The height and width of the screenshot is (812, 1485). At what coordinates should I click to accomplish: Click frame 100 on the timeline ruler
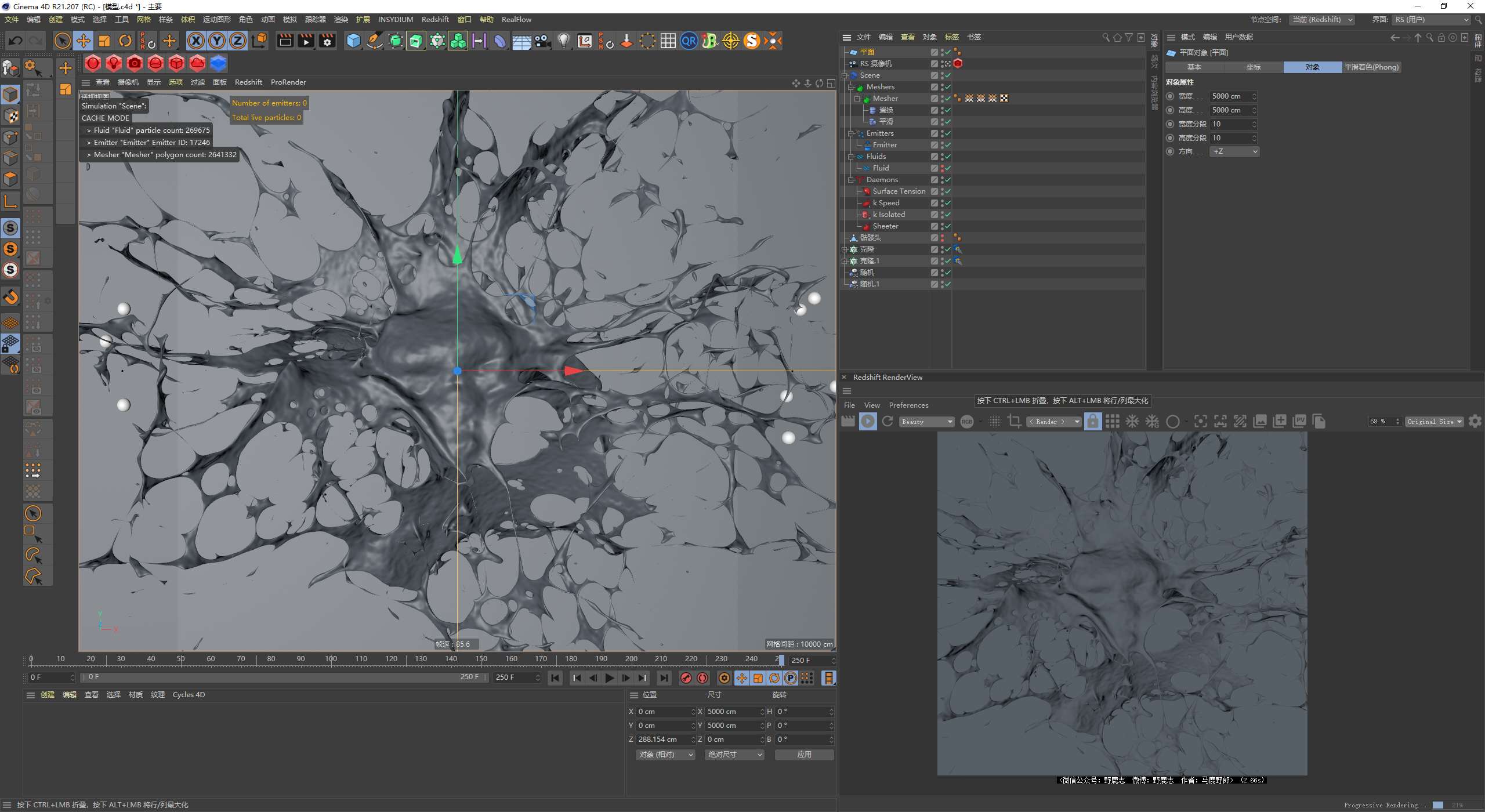[331, 659]
